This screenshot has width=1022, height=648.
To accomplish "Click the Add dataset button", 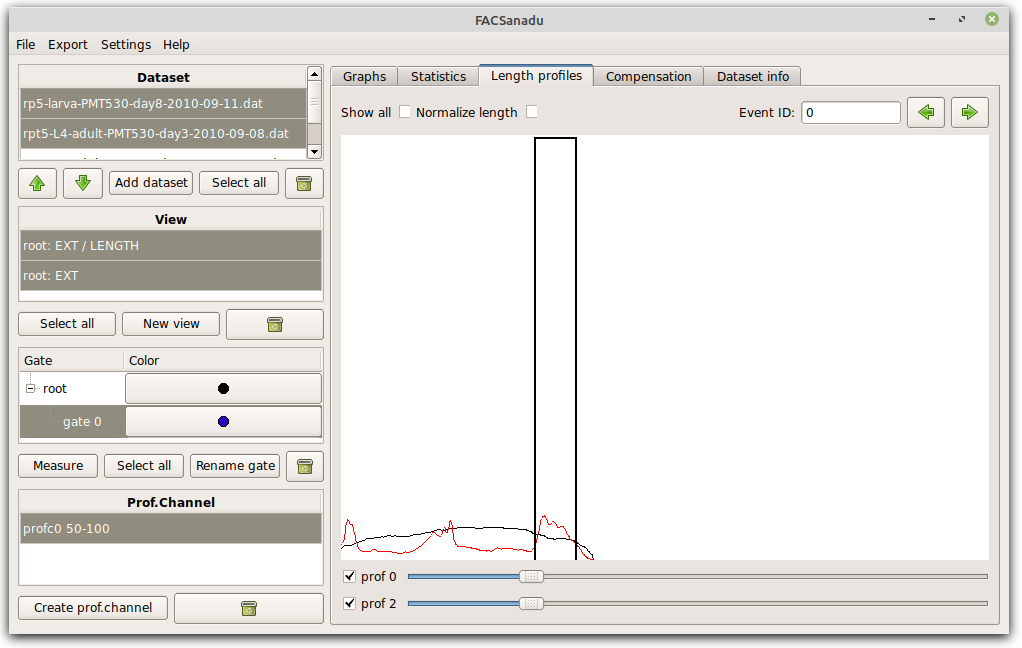I will (151, 183).
